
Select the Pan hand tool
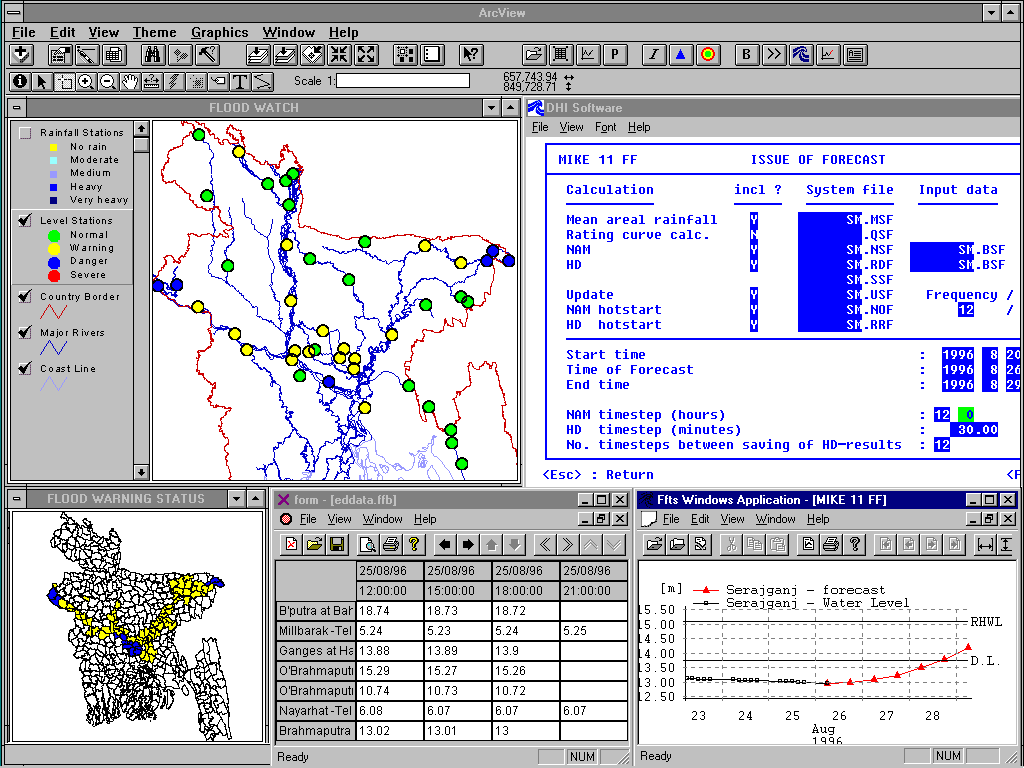point(131,82)
